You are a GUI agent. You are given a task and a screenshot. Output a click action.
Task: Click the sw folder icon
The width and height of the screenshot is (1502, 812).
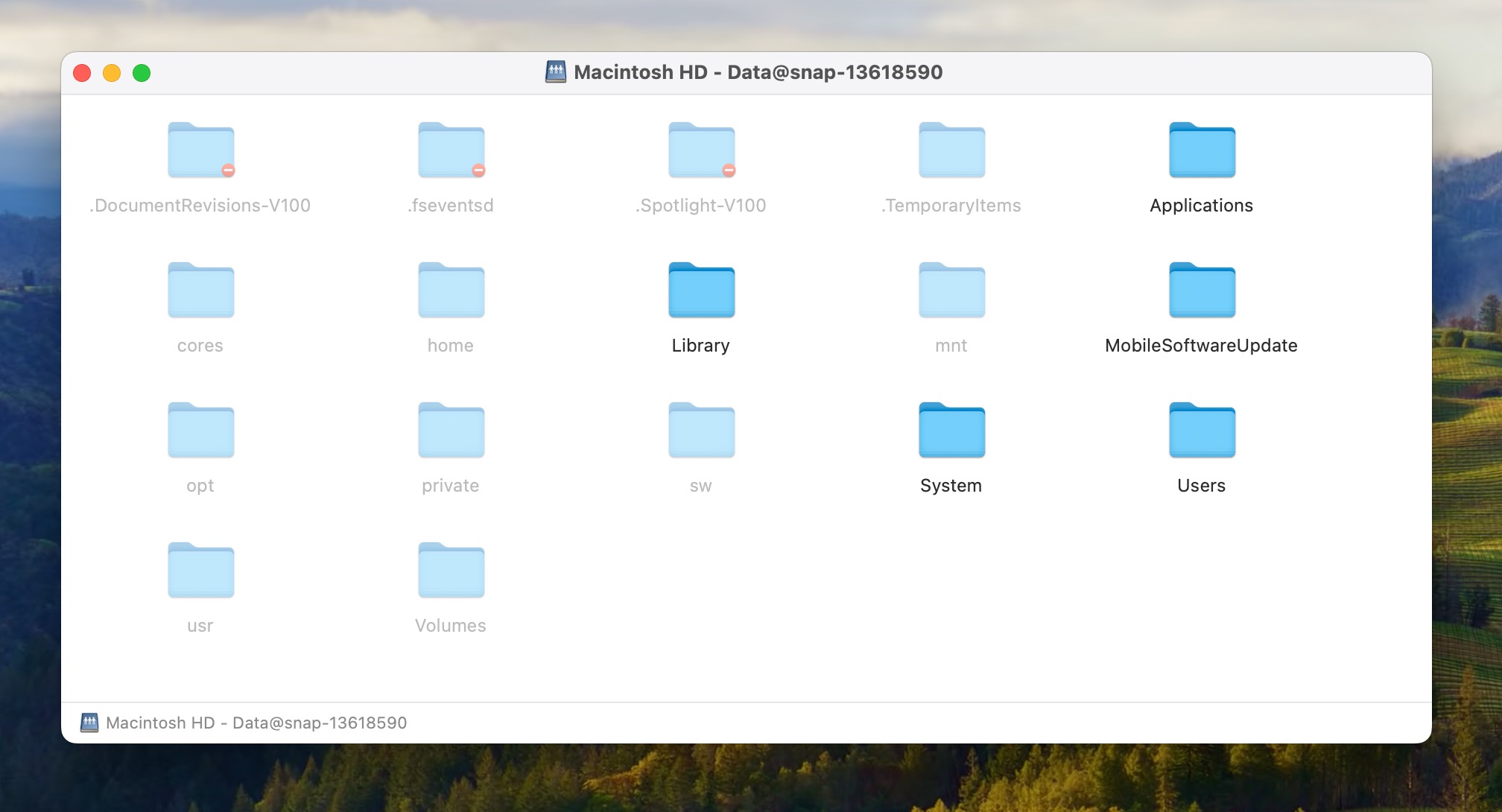[701, 431]
